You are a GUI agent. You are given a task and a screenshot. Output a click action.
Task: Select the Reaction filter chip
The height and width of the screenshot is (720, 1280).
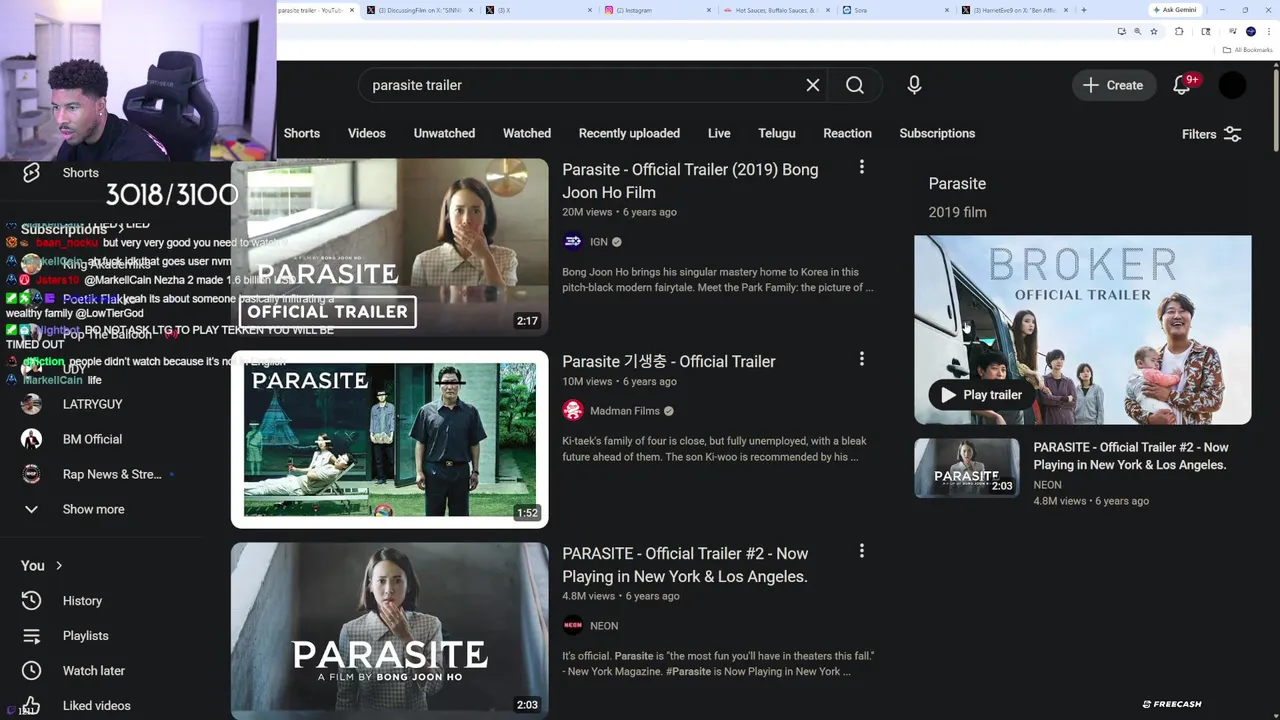click(847, 133)
